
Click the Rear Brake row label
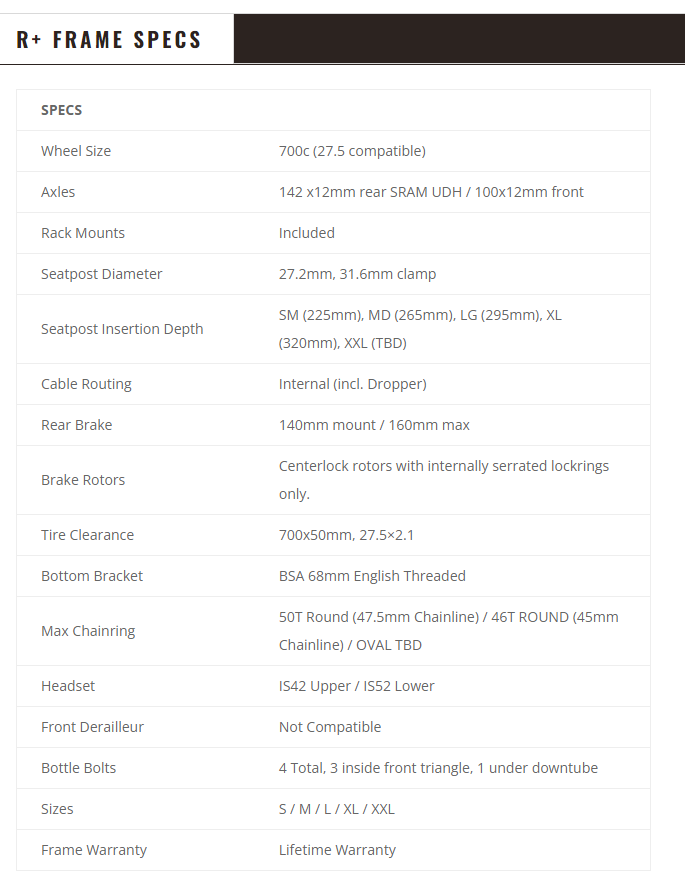[x=76, y=425]
